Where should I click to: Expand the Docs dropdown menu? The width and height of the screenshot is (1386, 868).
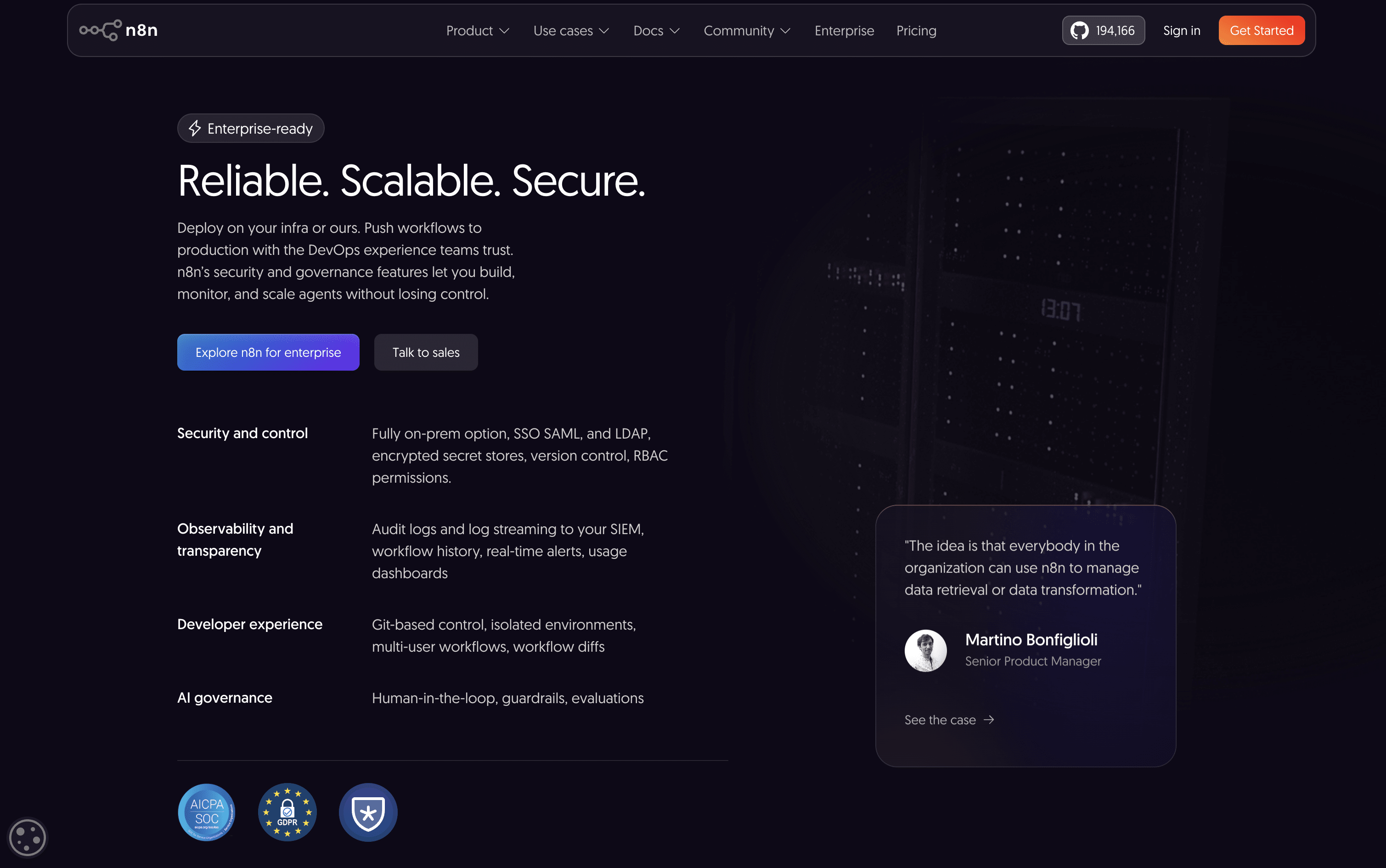click(657, 30)
